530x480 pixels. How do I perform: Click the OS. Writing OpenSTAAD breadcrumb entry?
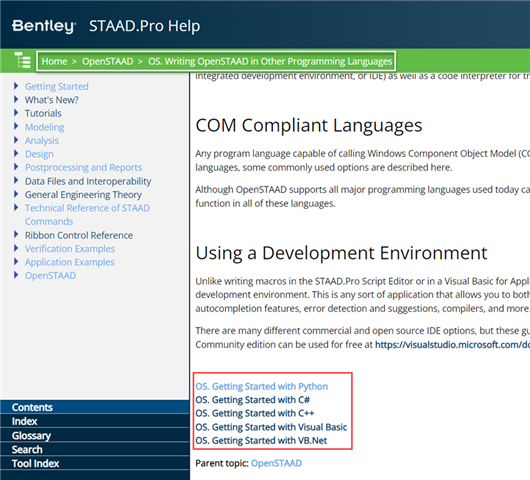point(270,62)
